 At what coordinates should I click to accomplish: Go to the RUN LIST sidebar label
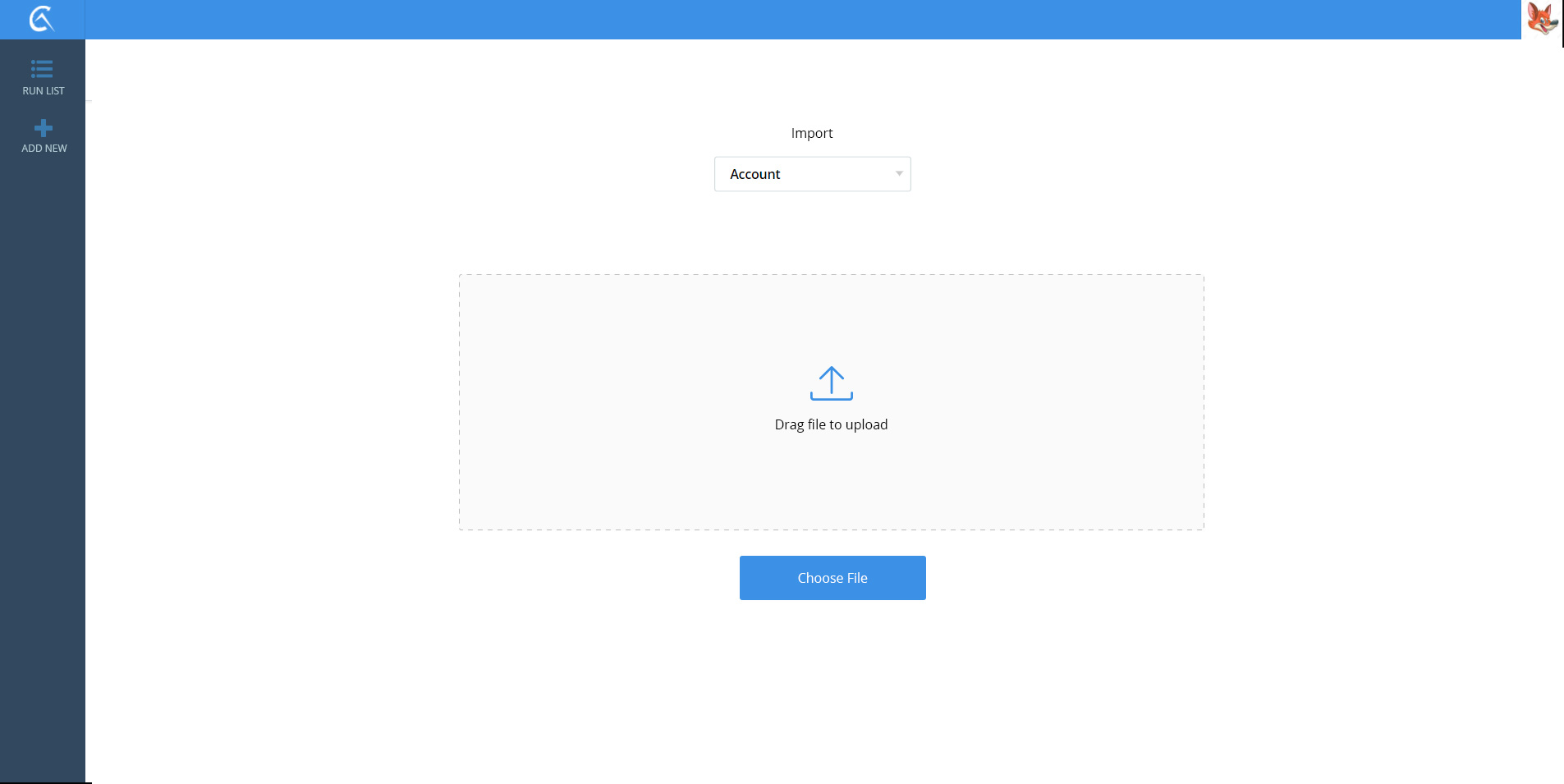[44, 91]
